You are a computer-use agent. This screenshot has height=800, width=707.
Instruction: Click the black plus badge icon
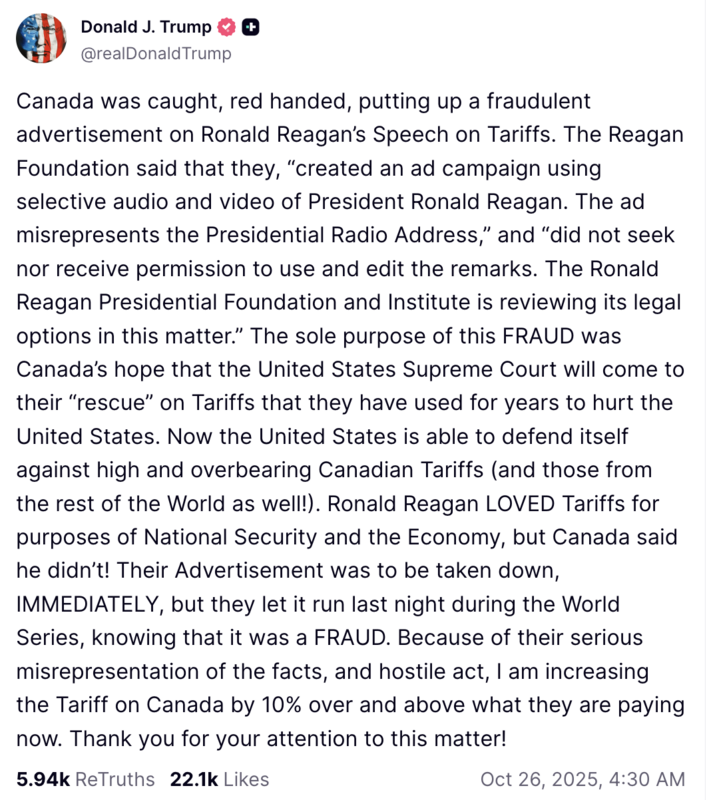pos(251,27)
